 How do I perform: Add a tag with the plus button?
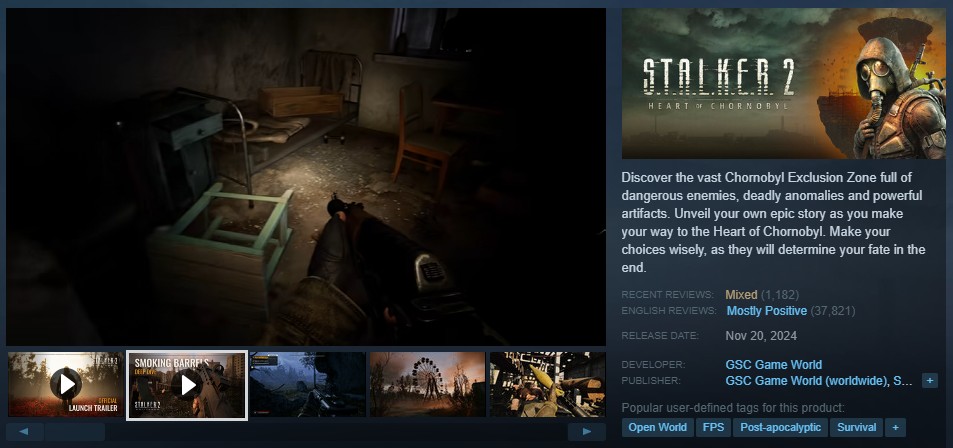click(895, 427)
